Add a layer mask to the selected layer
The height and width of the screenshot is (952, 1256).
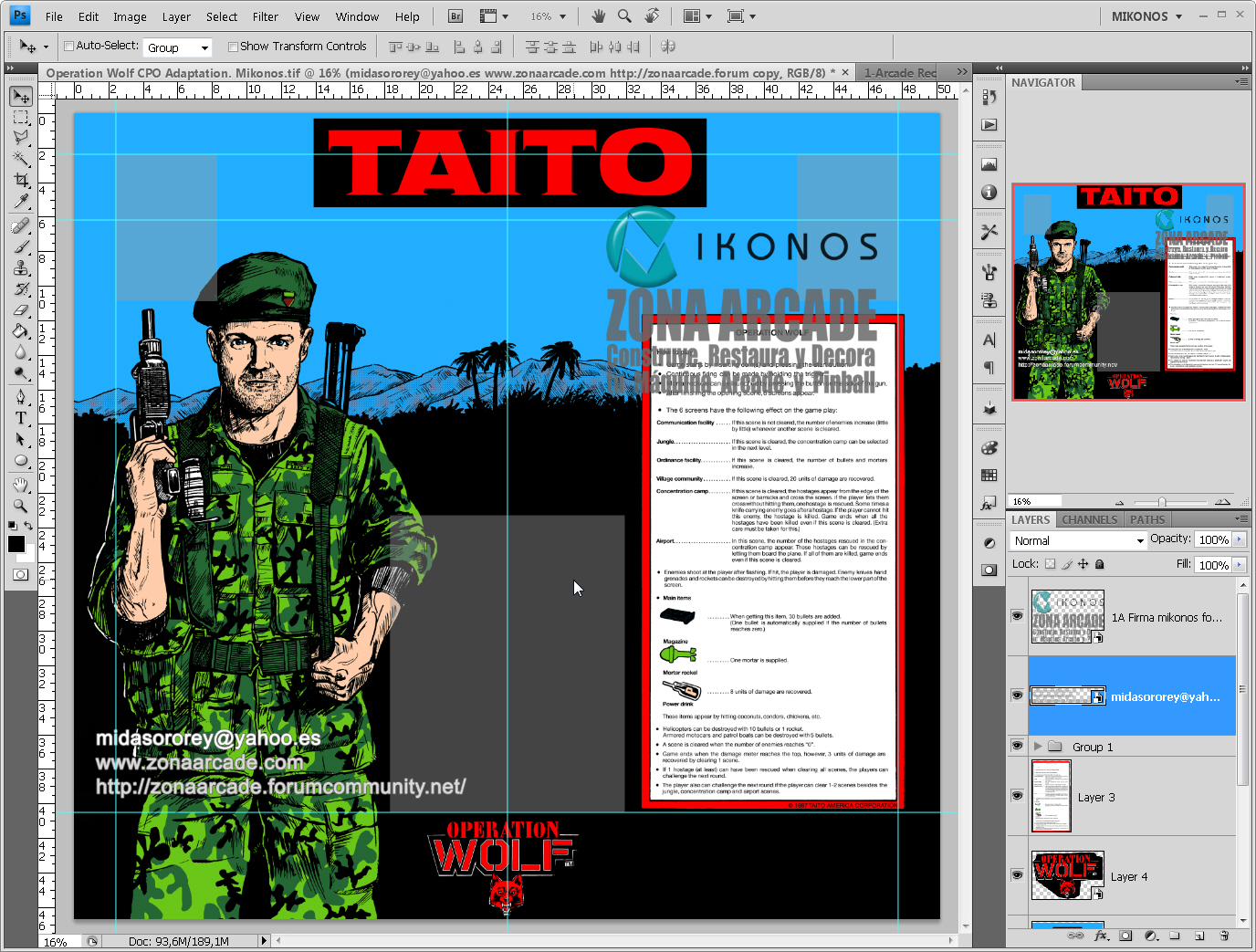[x=1125, y=936]
